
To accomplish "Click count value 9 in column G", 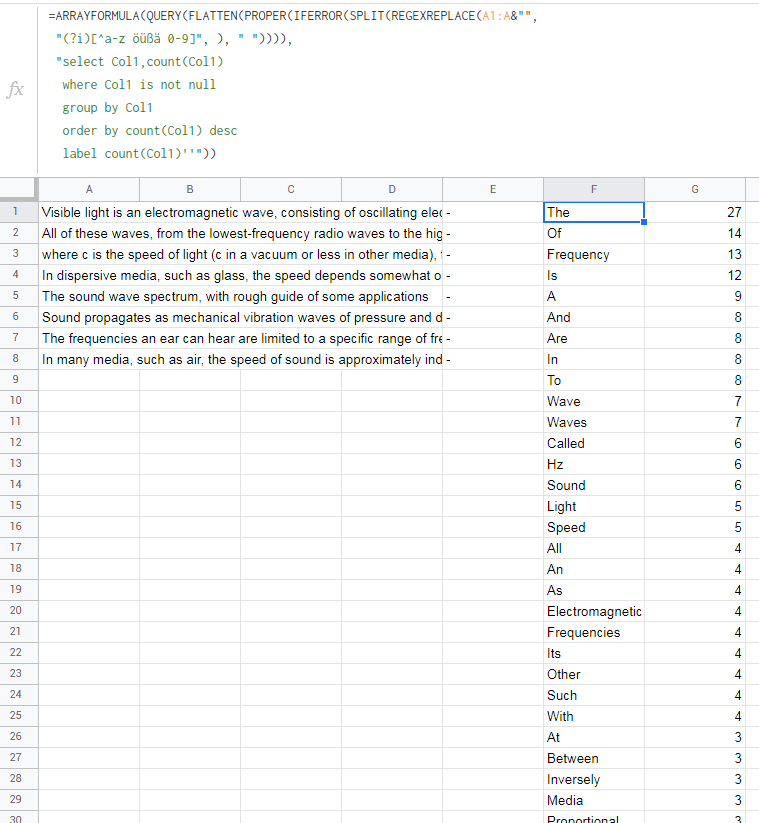I will [x=695, y=296].
